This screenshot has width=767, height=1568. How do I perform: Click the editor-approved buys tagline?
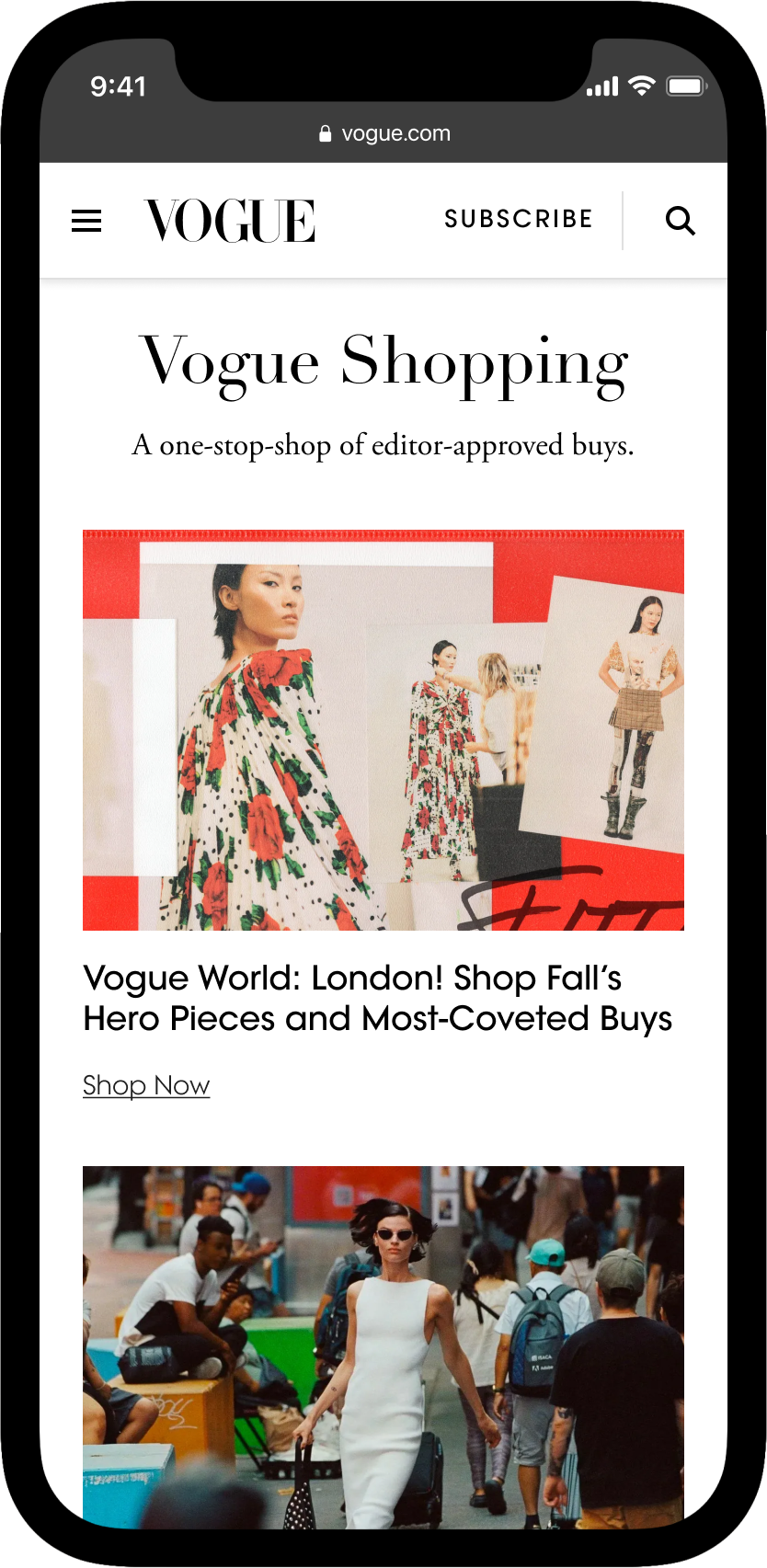click(383, 445)
